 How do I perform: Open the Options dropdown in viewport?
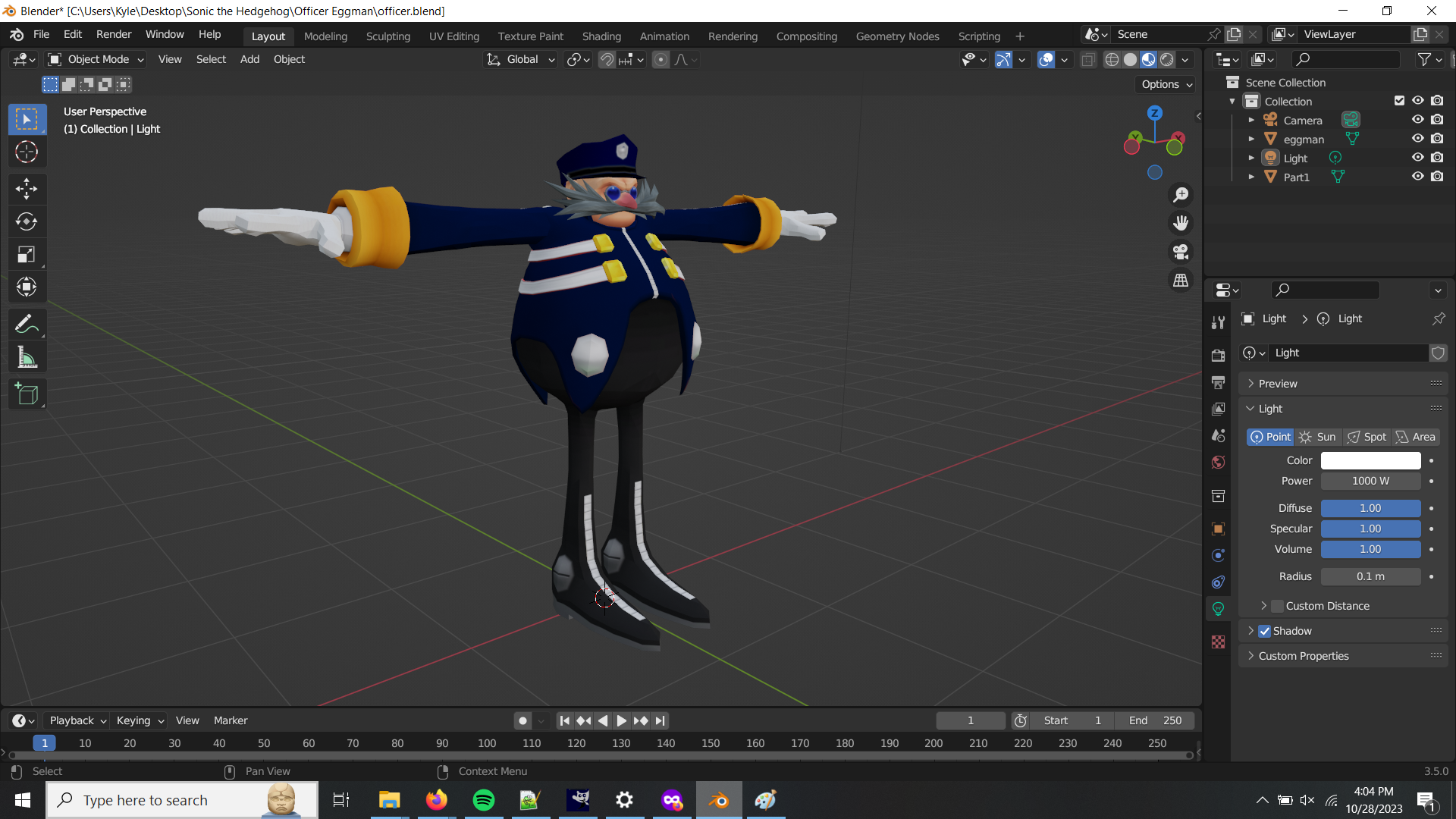click(1166, 84)
